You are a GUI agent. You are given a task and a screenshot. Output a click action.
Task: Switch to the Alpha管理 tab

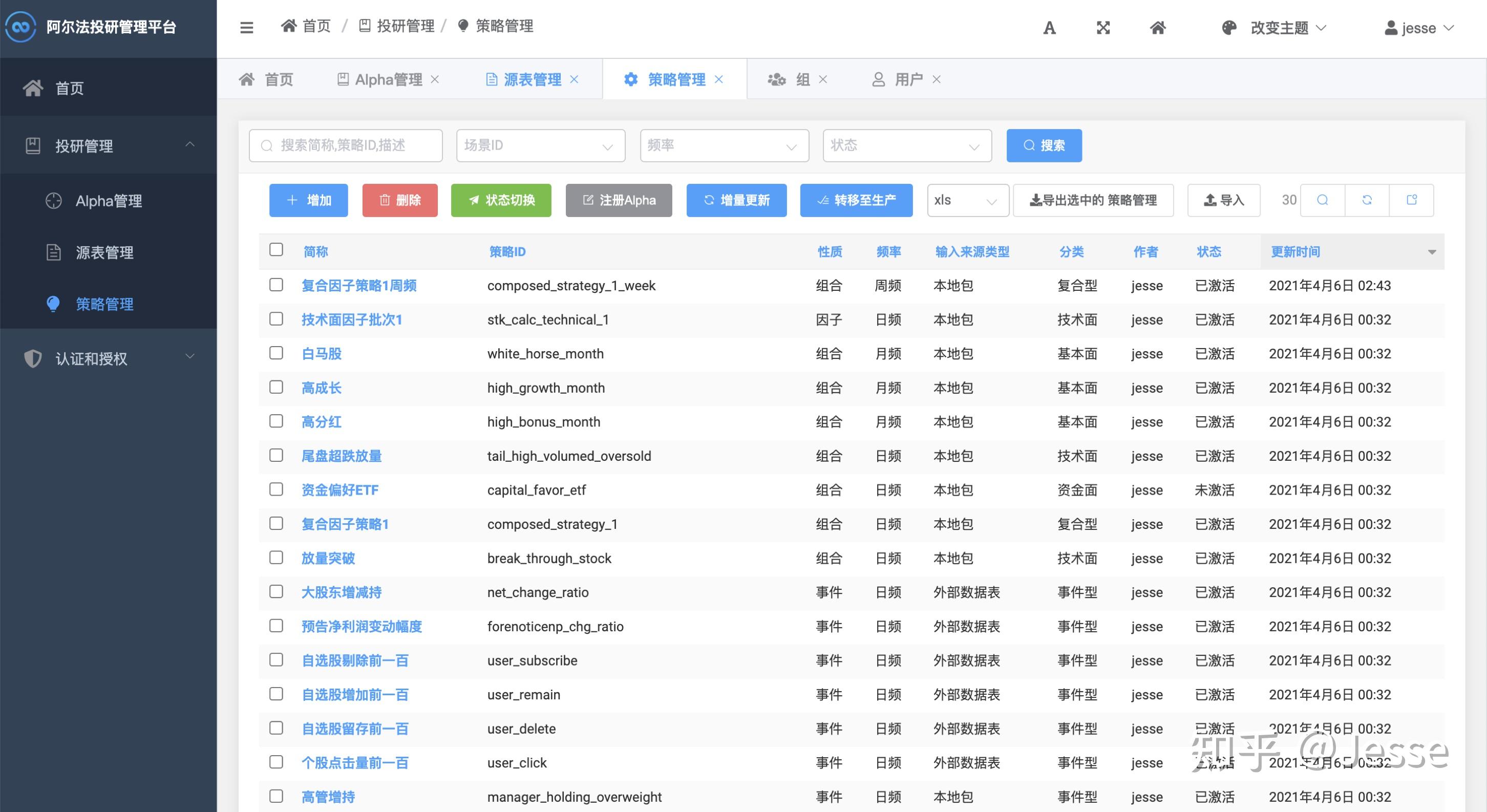(x=380, y=79)
